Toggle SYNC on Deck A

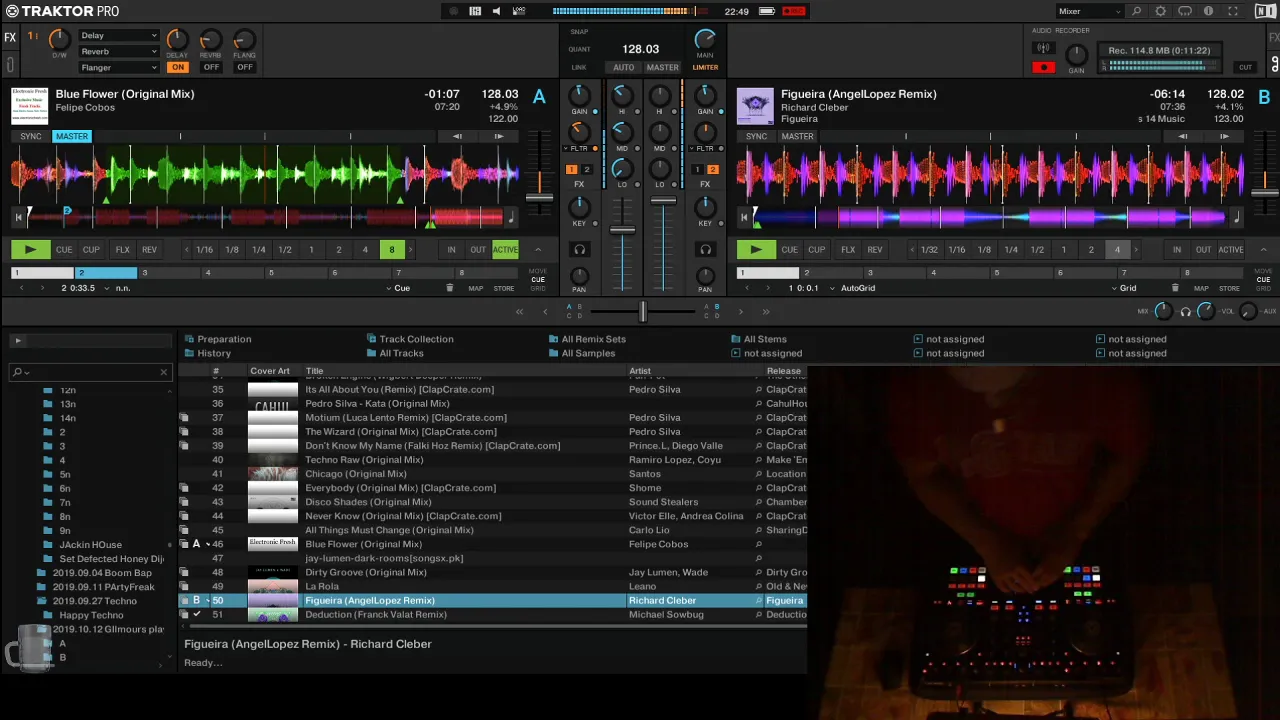(x=31, y=136)
